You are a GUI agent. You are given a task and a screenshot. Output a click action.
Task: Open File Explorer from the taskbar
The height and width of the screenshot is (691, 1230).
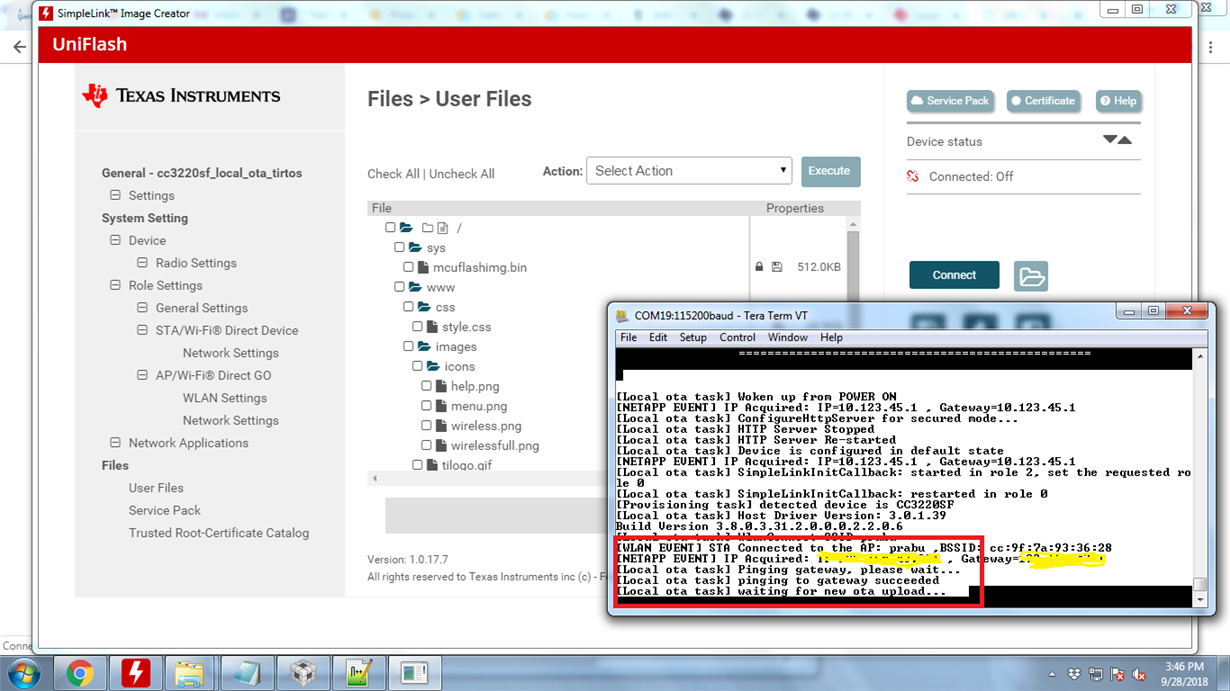[190, 673]
